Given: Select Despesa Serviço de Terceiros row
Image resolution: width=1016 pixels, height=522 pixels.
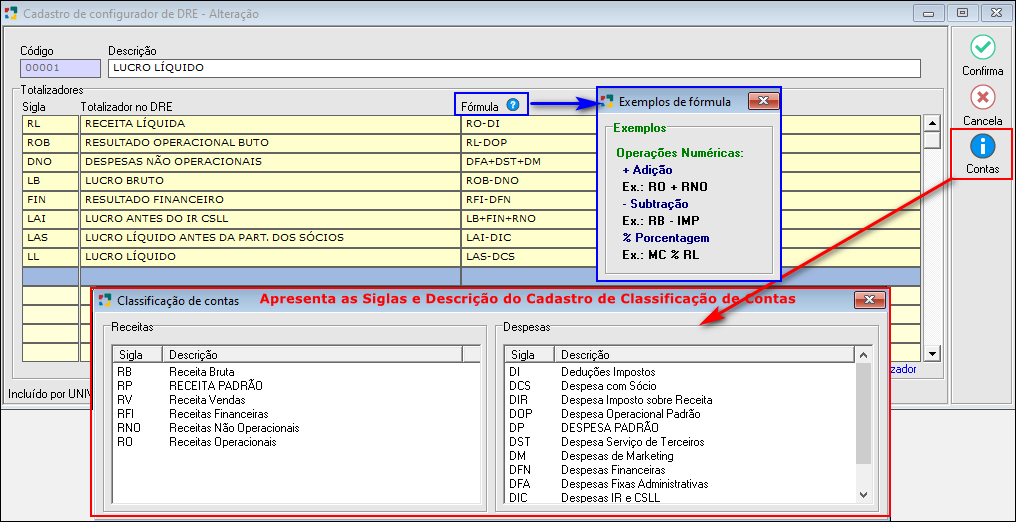Looking at the screenshot, I should coord(680,442).
